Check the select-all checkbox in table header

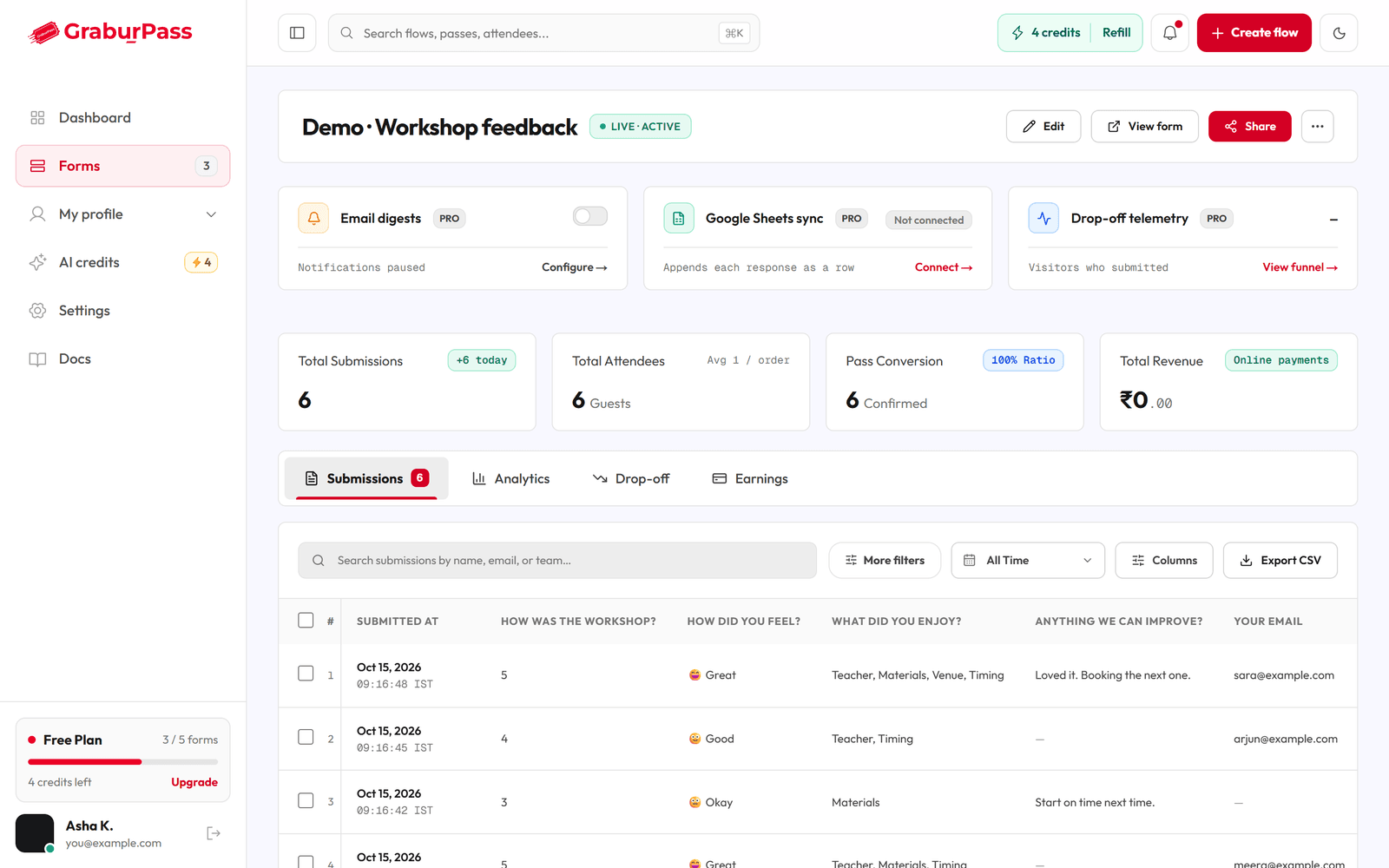tap(306, 620)
